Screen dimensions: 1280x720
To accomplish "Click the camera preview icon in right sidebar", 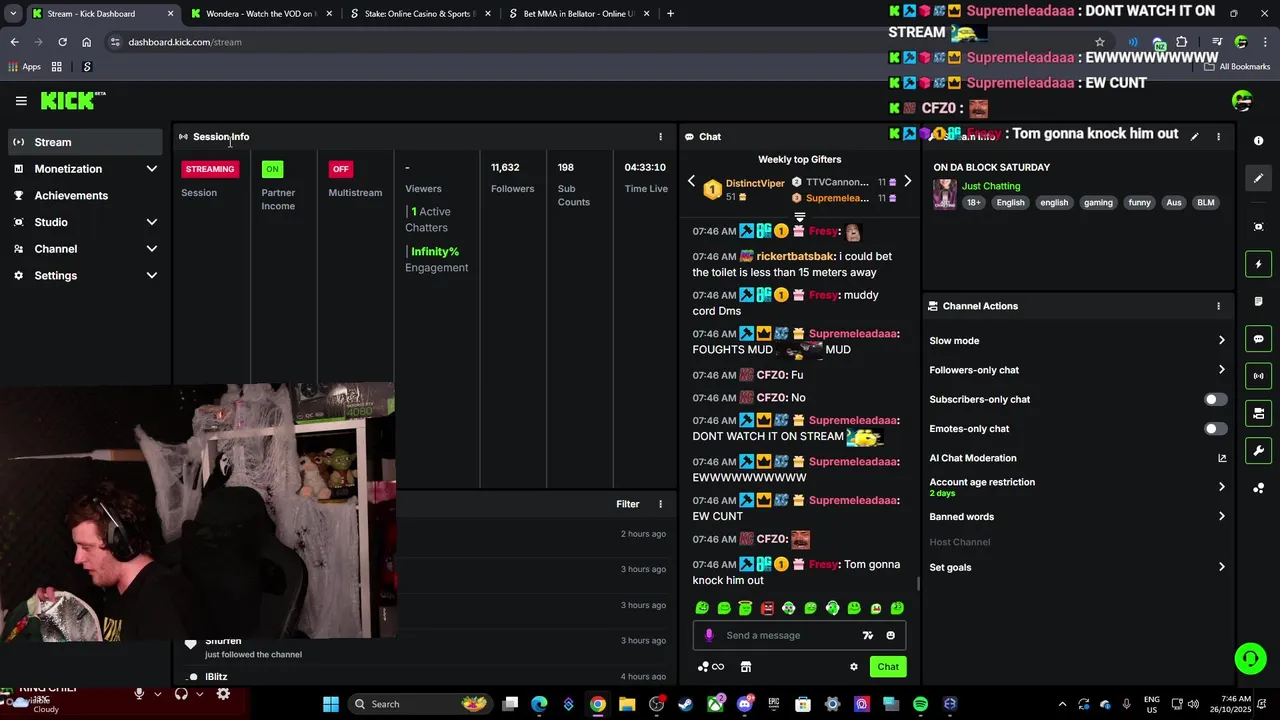I will pos(1259,413).
